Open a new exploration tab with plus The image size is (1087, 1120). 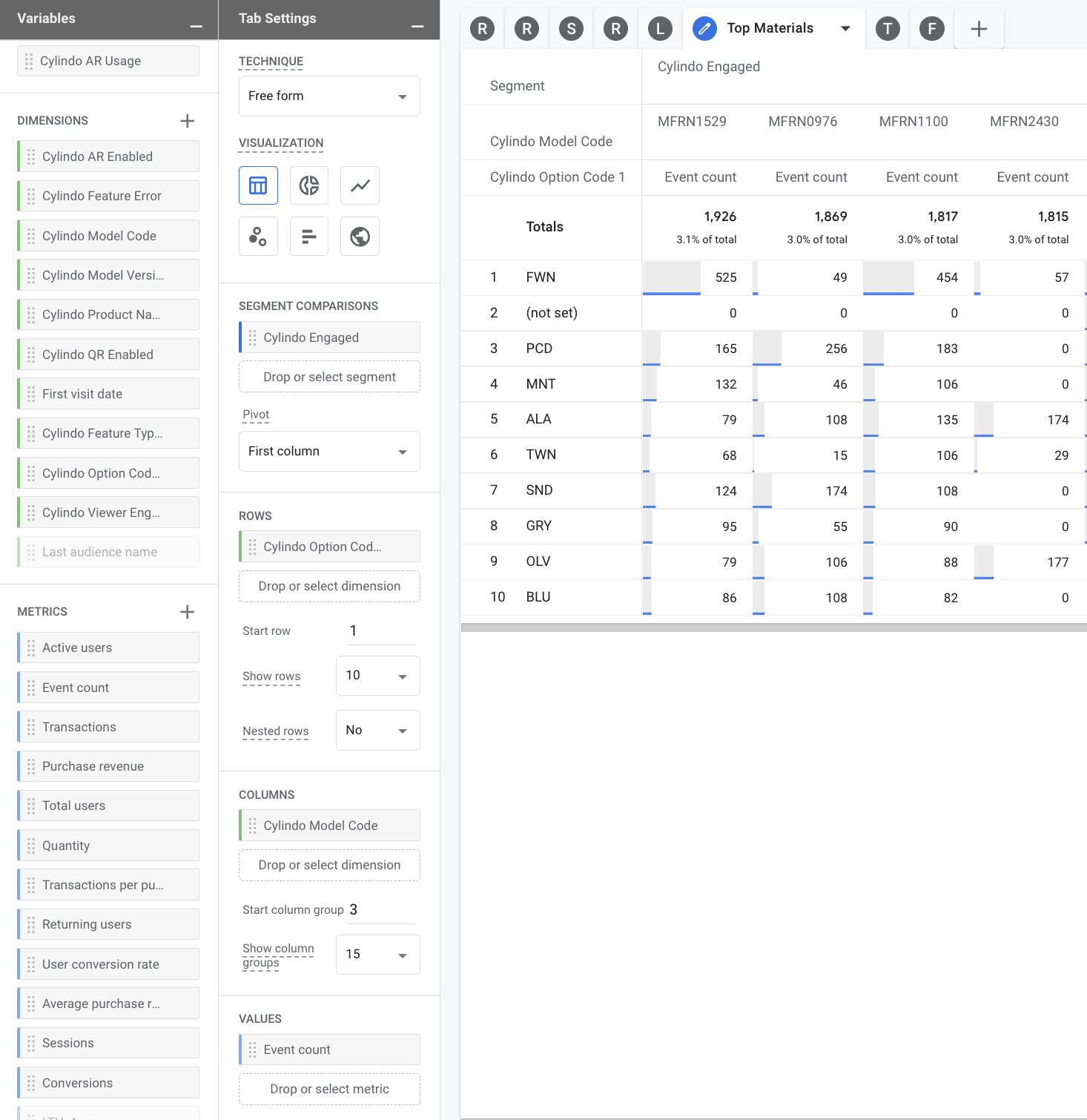[x=979, y=28]
